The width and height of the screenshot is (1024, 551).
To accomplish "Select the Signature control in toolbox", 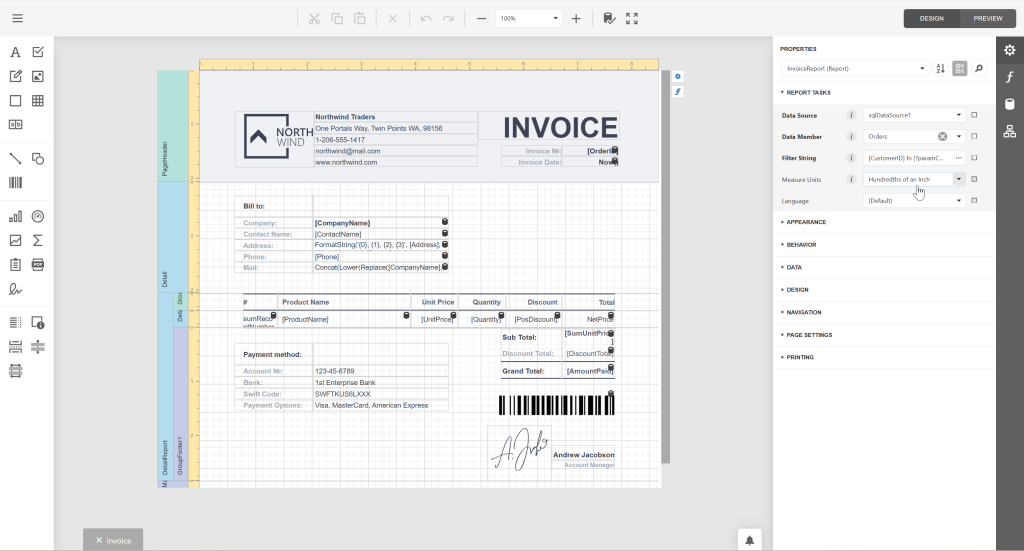I will pyautogui.click(x=16, y=289).
